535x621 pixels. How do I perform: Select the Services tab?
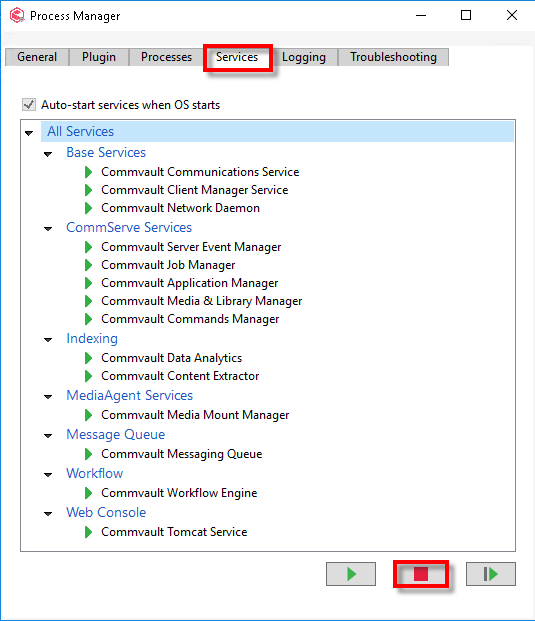pyautogui.click(x=237, y=57)
